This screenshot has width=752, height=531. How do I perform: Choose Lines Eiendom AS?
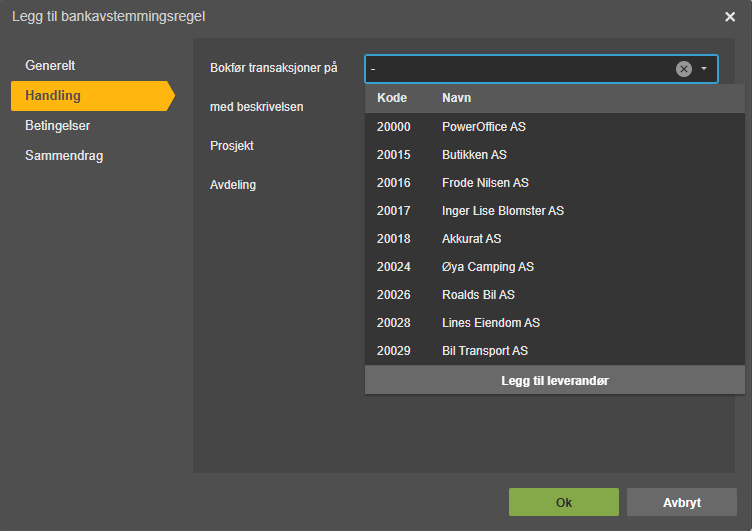[555, 322]
